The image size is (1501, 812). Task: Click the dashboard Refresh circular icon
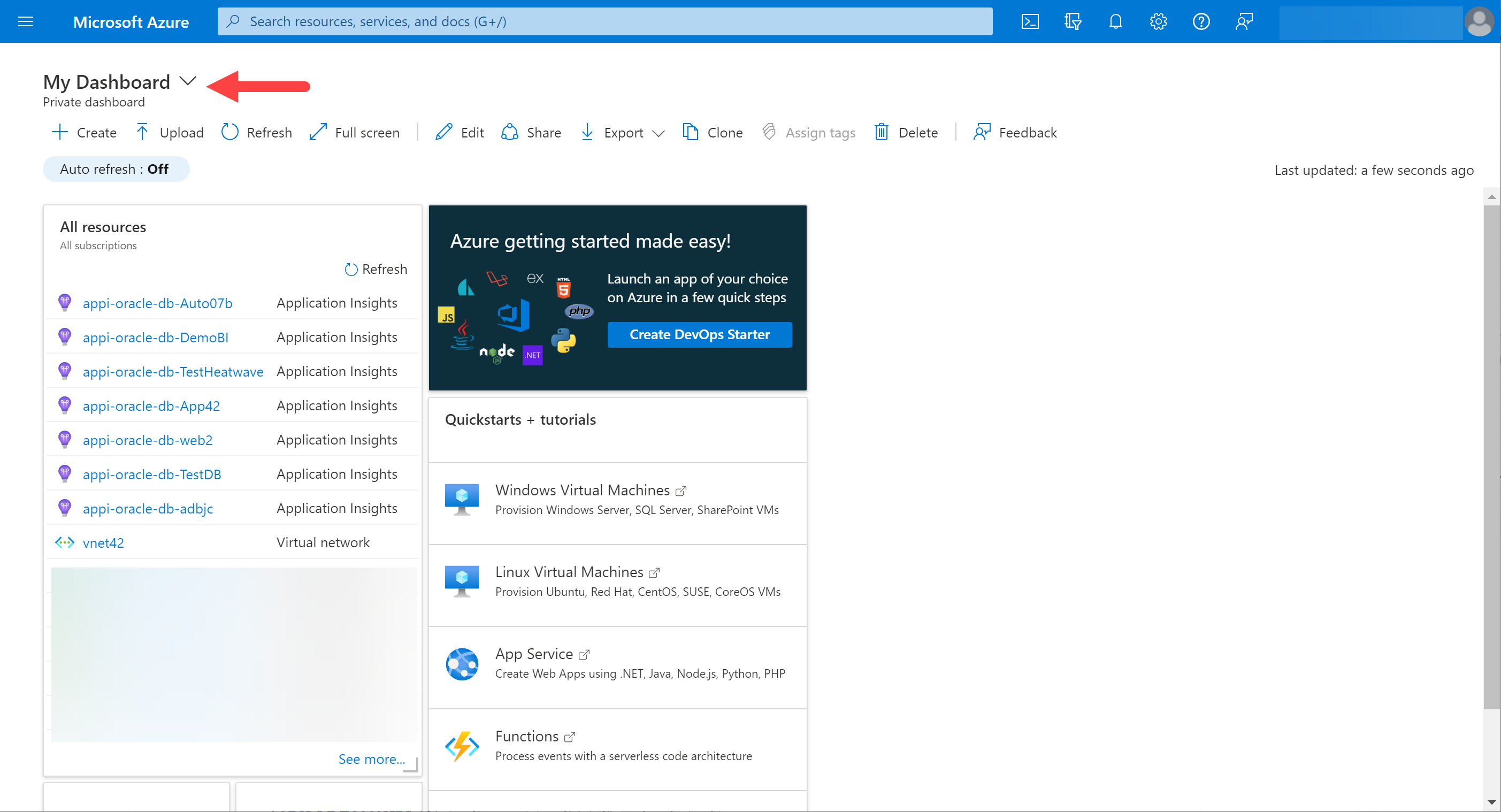click(x=229, y=132)
